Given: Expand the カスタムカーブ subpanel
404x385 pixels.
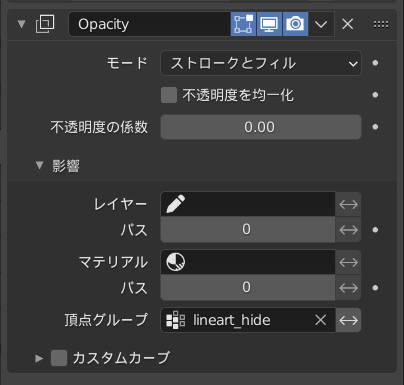Looking at the screenshot, I should click(39, 358).
